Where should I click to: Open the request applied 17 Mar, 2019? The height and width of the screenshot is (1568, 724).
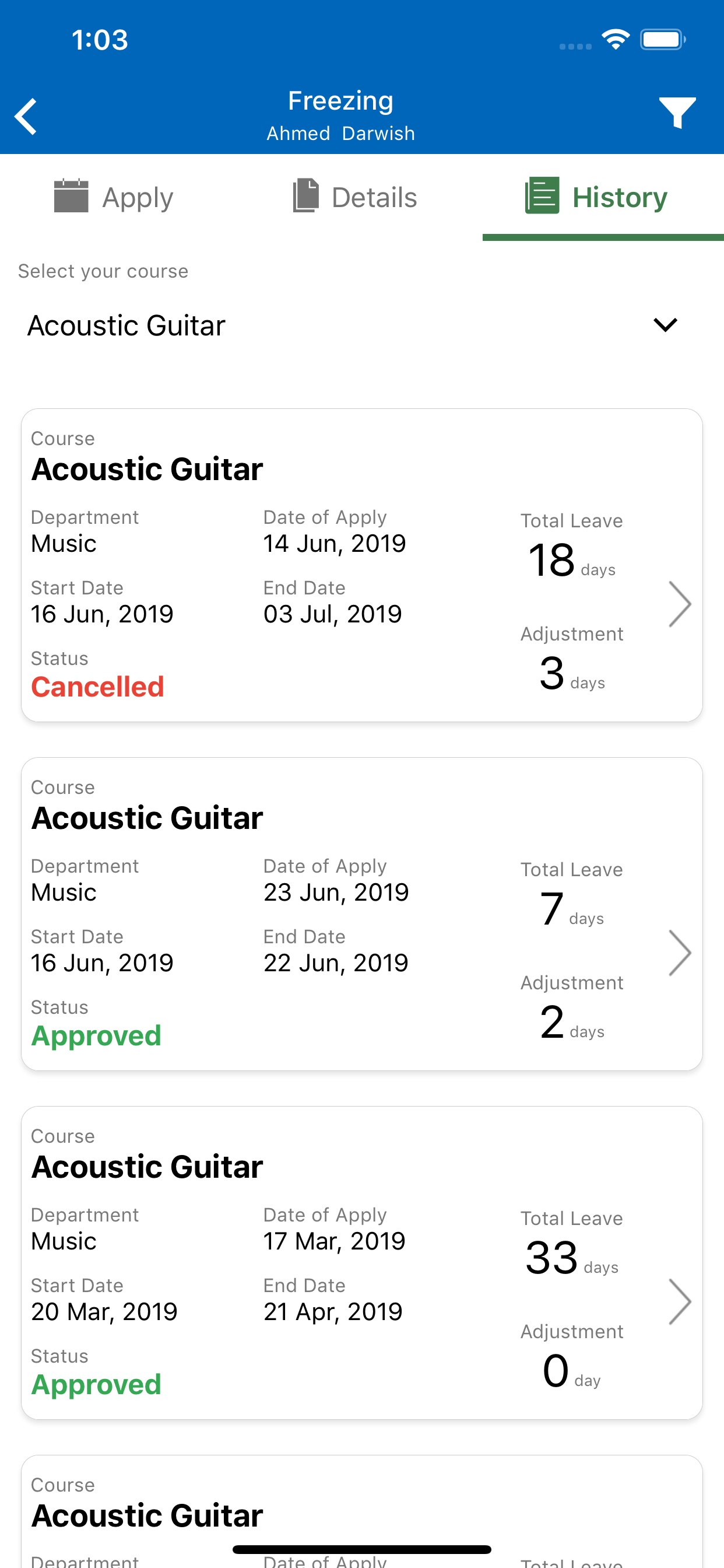362,1263
